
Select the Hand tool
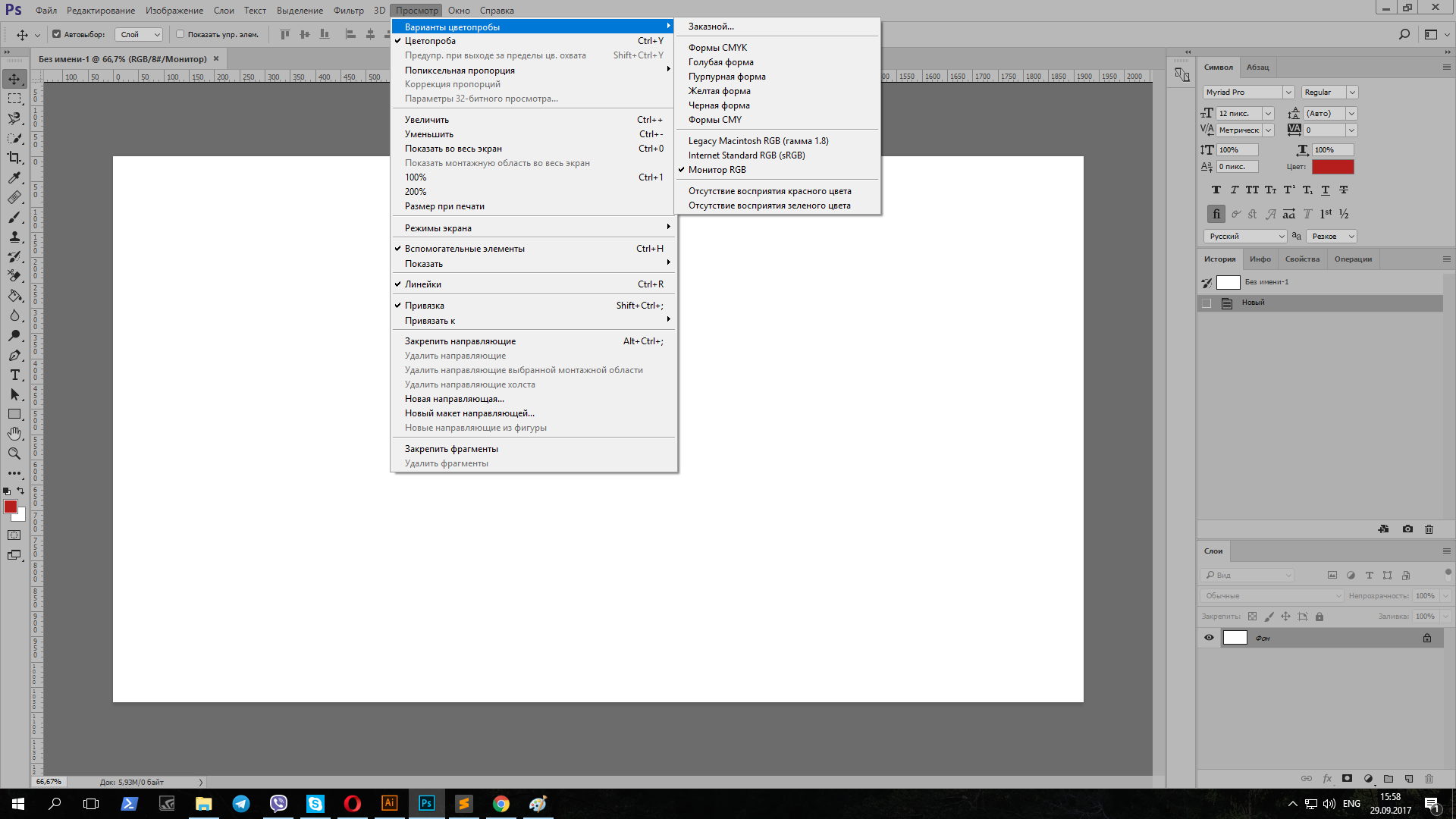click(14, 434)
